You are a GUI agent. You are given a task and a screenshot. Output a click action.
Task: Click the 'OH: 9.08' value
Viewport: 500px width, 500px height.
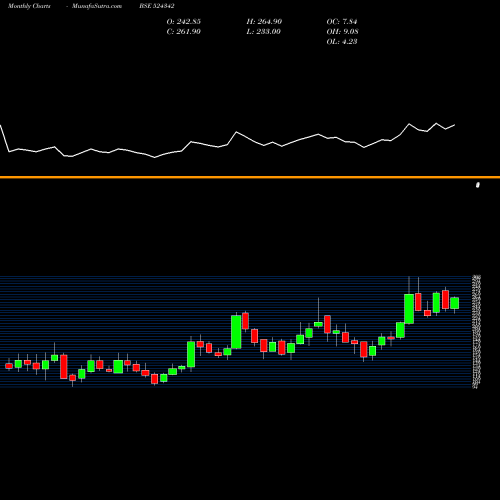pyautogui.click(x=343, y=32)
